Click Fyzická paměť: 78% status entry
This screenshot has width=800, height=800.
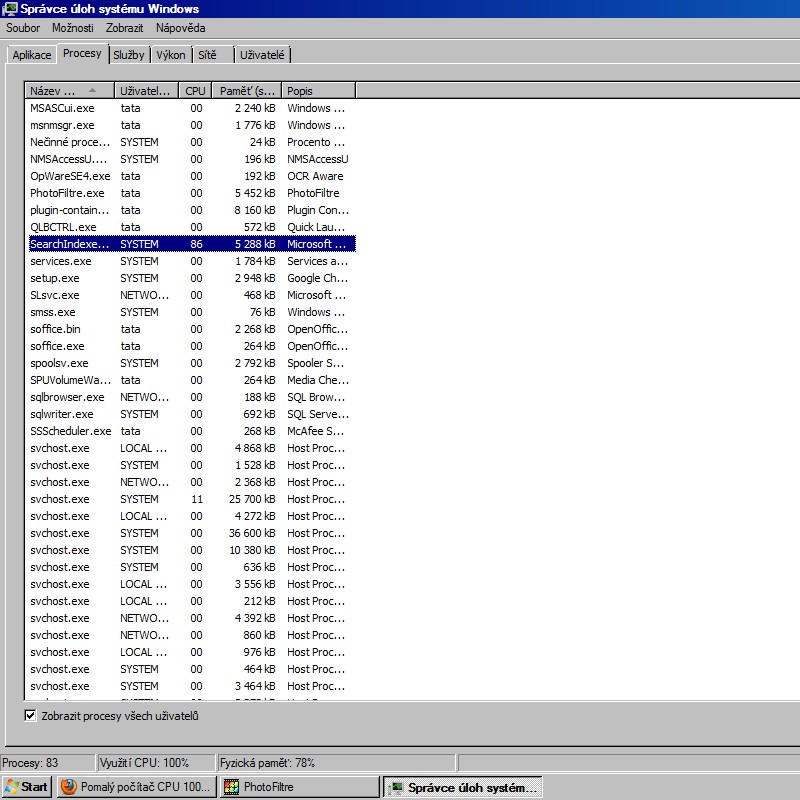(x=336, y=763)
